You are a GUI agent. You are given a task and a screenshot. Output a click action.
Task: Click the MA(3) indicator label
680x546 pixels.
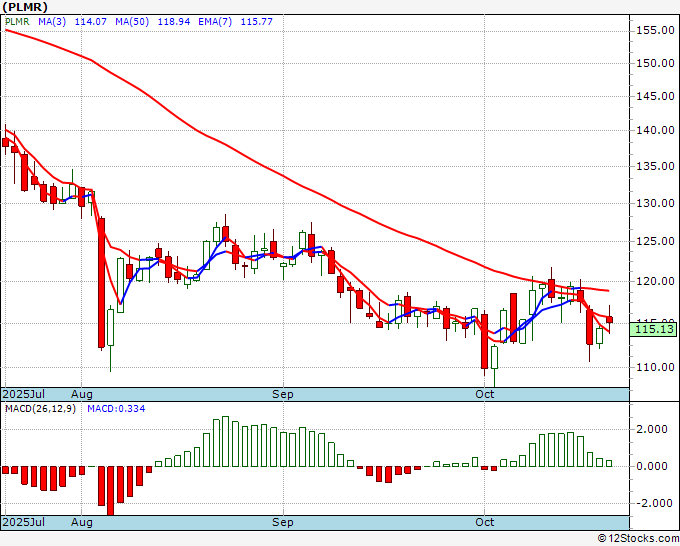(x=52, y=22)
